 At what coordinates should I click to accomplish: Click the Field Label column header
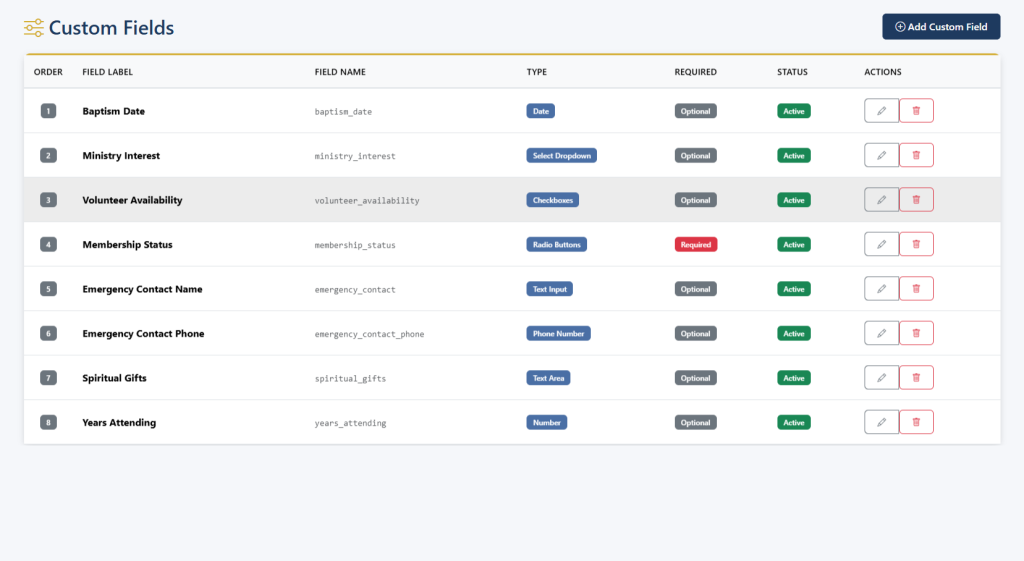click(x=107, y=72)
